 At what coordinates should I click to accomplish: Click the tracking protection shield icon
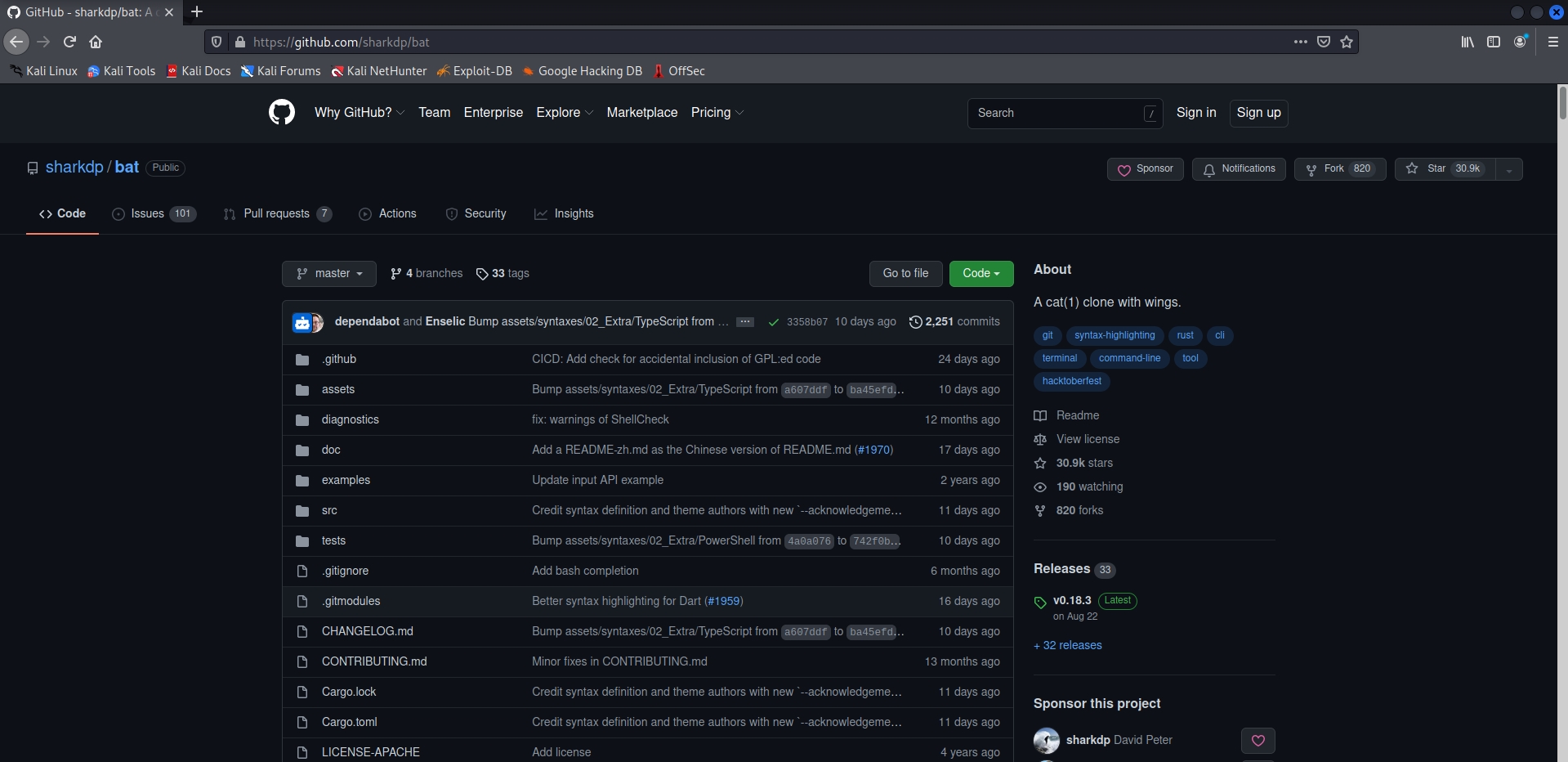[217, 42]
